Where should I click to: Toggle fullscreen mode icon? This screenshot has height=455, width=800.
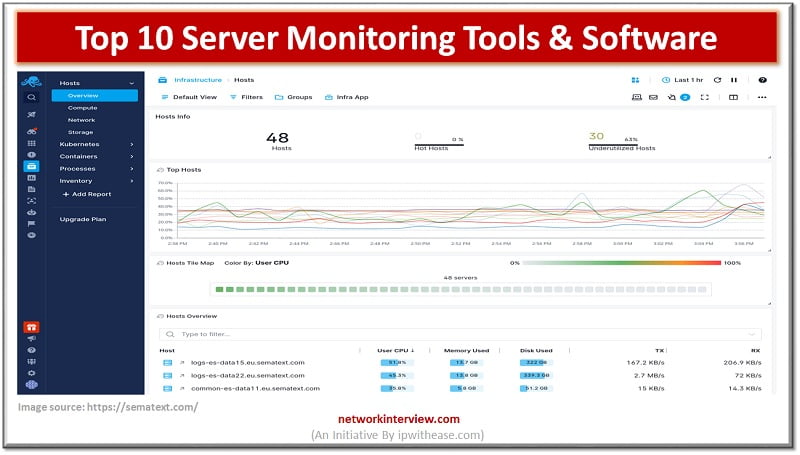coord(705,97)
